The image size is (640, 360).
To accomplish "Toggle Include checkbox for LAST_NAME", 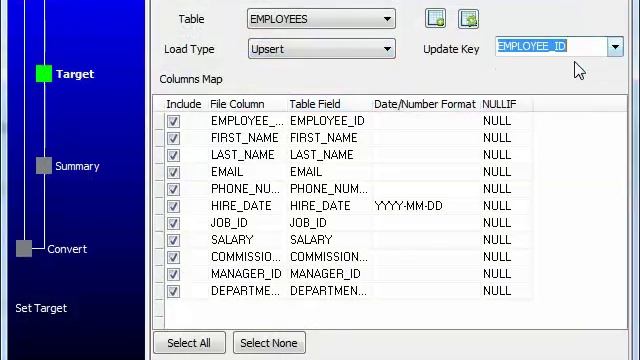I will click(x=173, y=155).
